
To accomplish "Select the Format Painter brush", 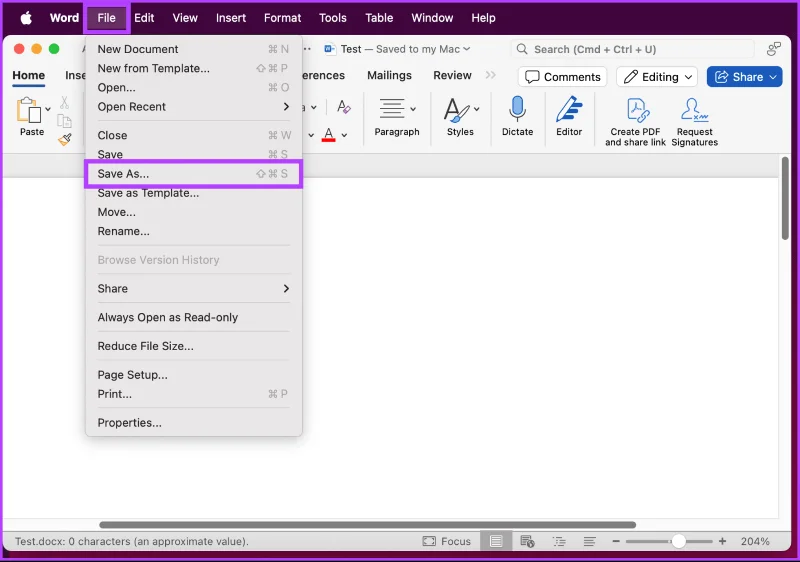I will click(65, 139).
